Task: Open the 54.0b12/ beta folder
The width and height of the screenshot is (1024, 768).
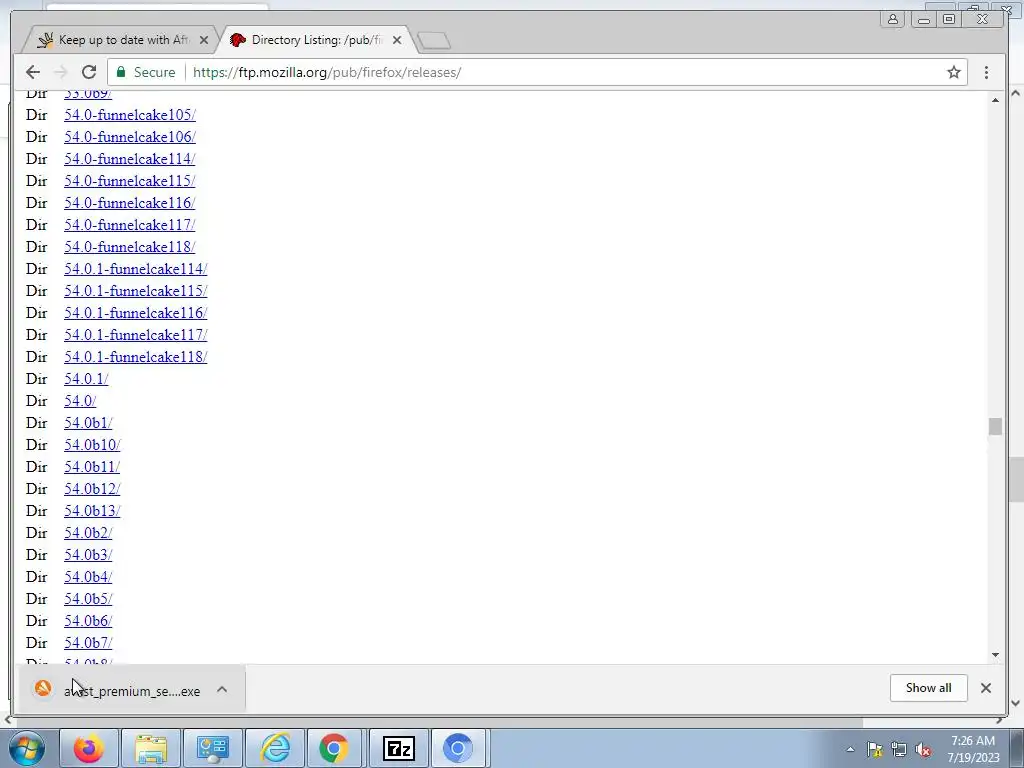Action: [x=92, y=489]
